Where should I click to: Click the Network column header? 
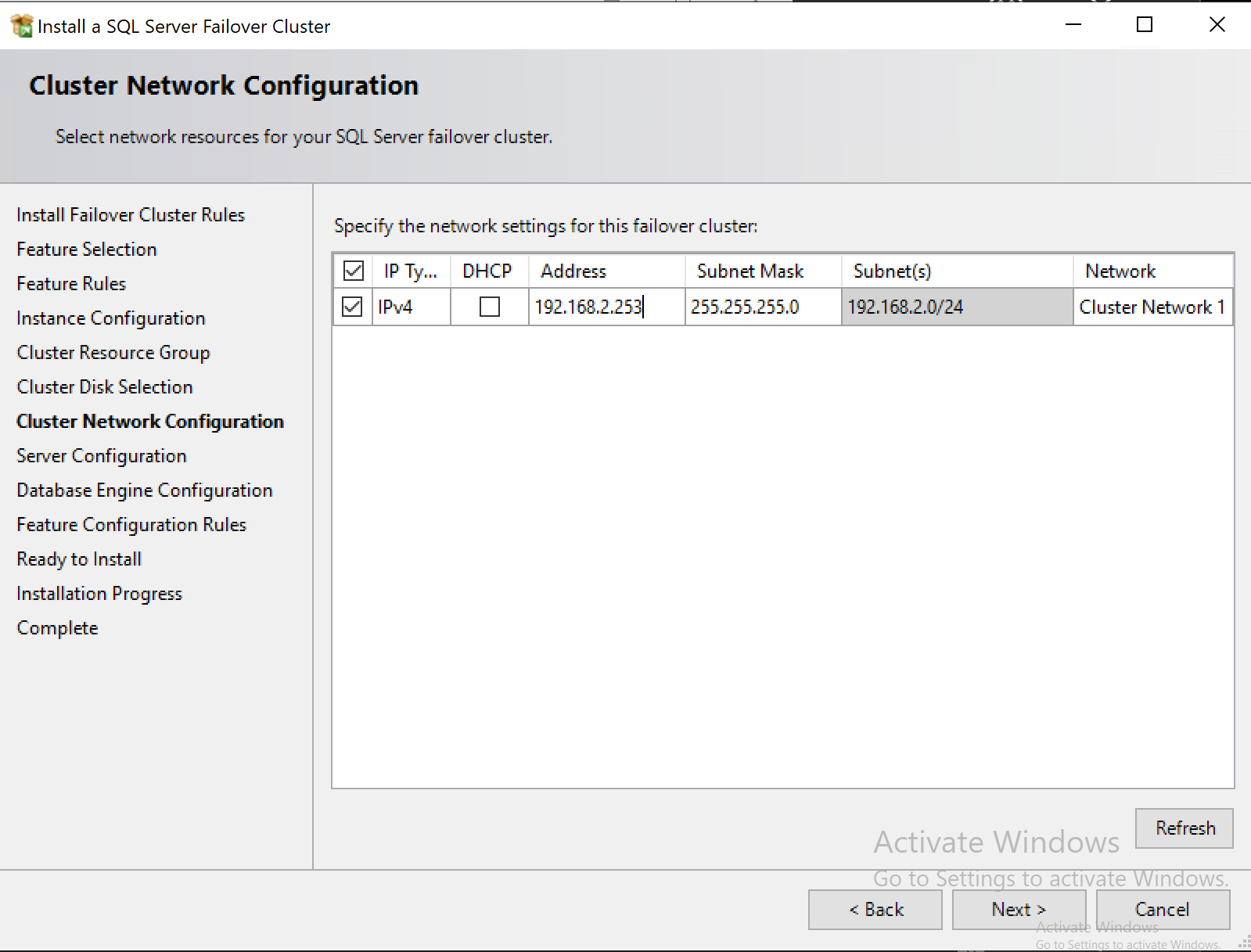(1120, 271)
